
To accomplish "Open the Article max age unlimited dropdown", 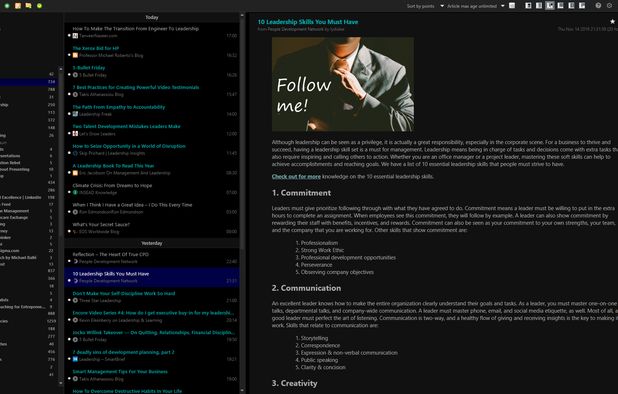I will 476,6.
